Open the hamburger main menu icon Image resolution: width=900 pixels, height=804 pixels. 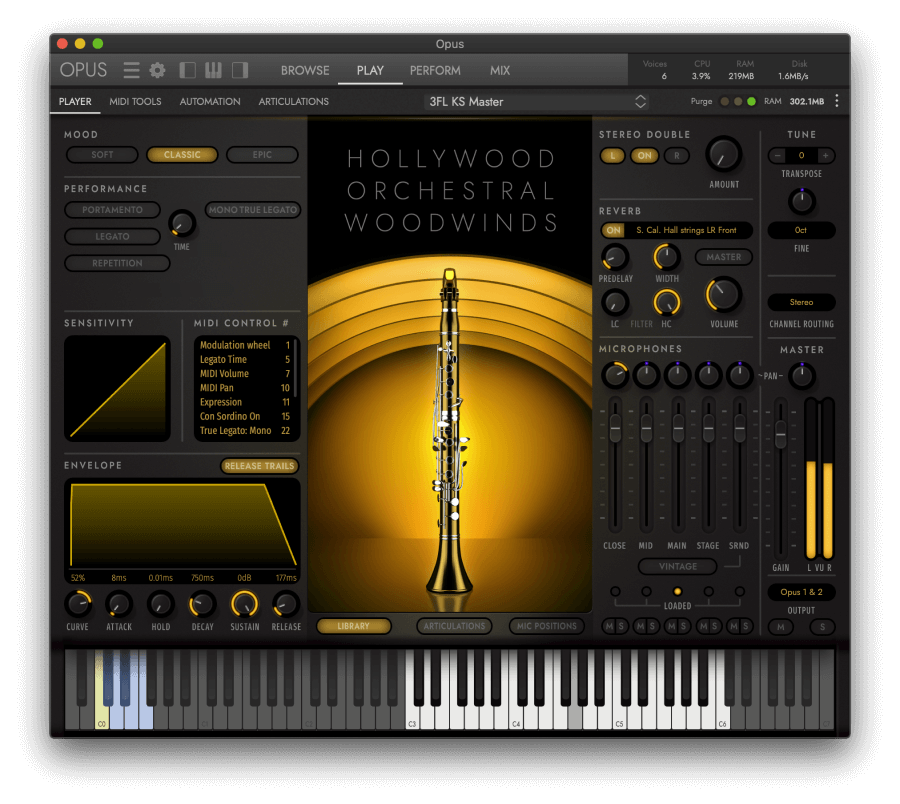tap(131, 70)
